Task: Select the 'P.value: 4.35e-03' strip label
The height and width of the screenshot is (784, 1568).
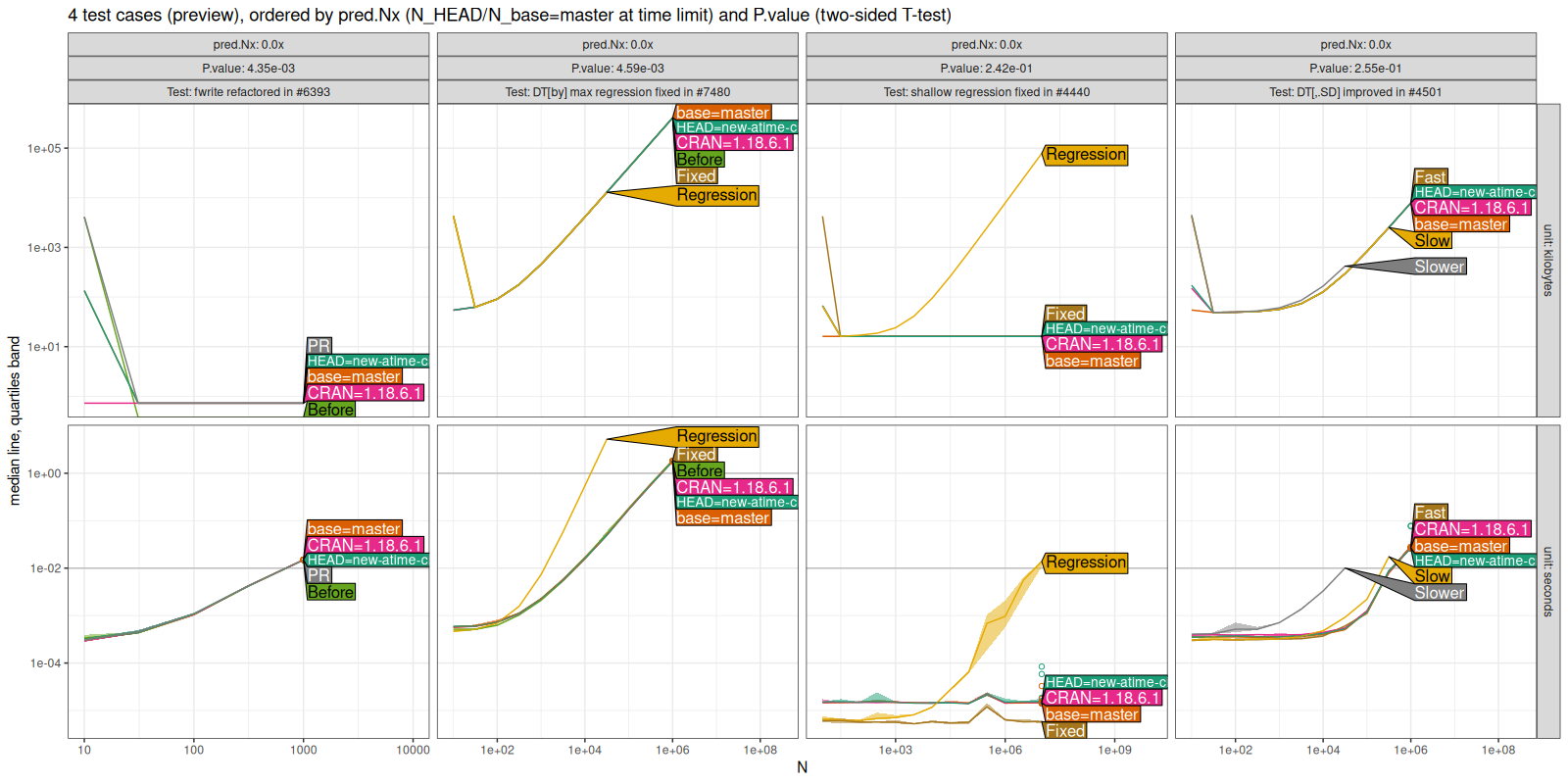Action: 248,69
